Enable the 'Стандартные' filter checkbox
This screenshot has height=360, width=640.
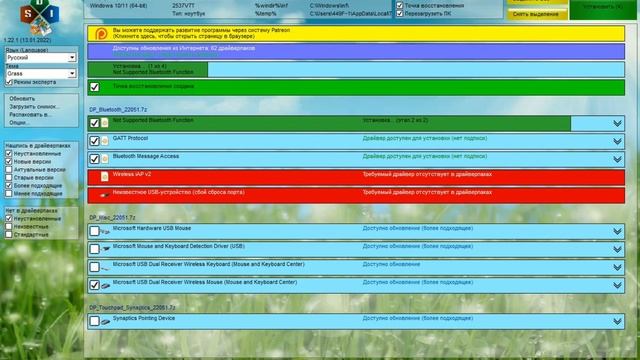[x=9, y=235]
